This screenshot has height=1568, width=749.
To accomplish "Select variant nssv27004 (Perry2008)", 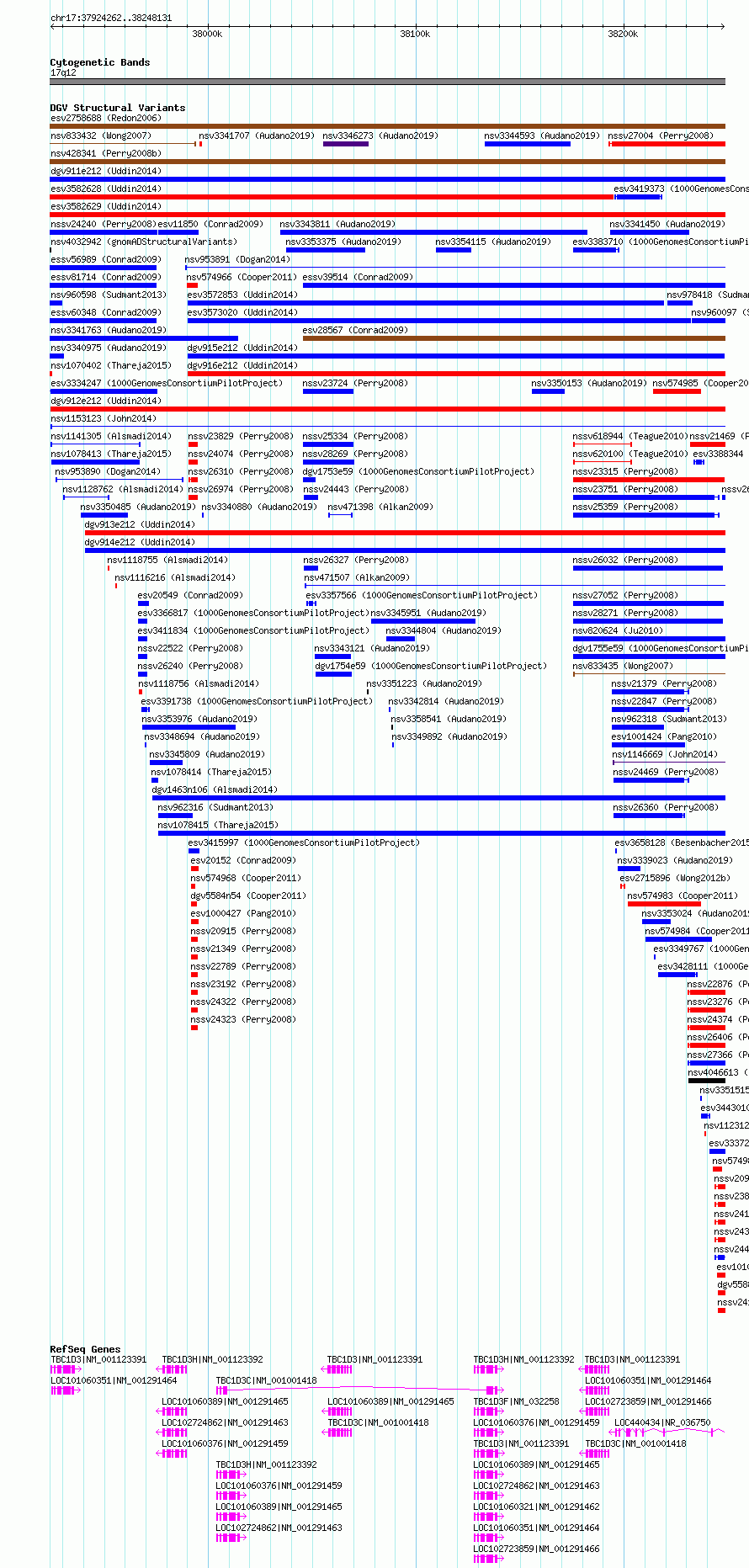I will click(x=661, y=136).
